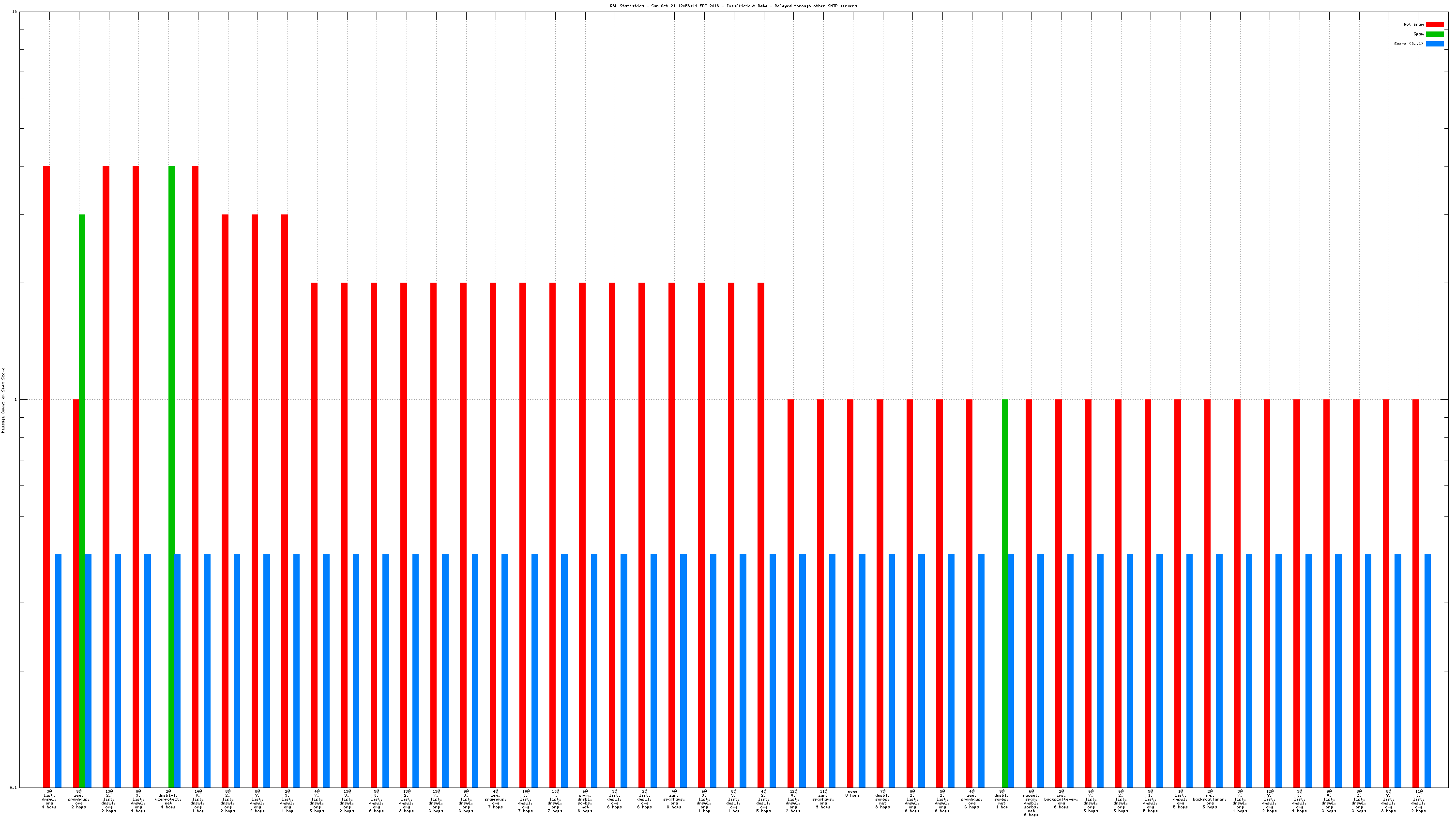This screenshot has height=819, width=1456.
Task: Click the spam.dnsbl.sorbs.net 8 hops label
Action: [585, 801]
